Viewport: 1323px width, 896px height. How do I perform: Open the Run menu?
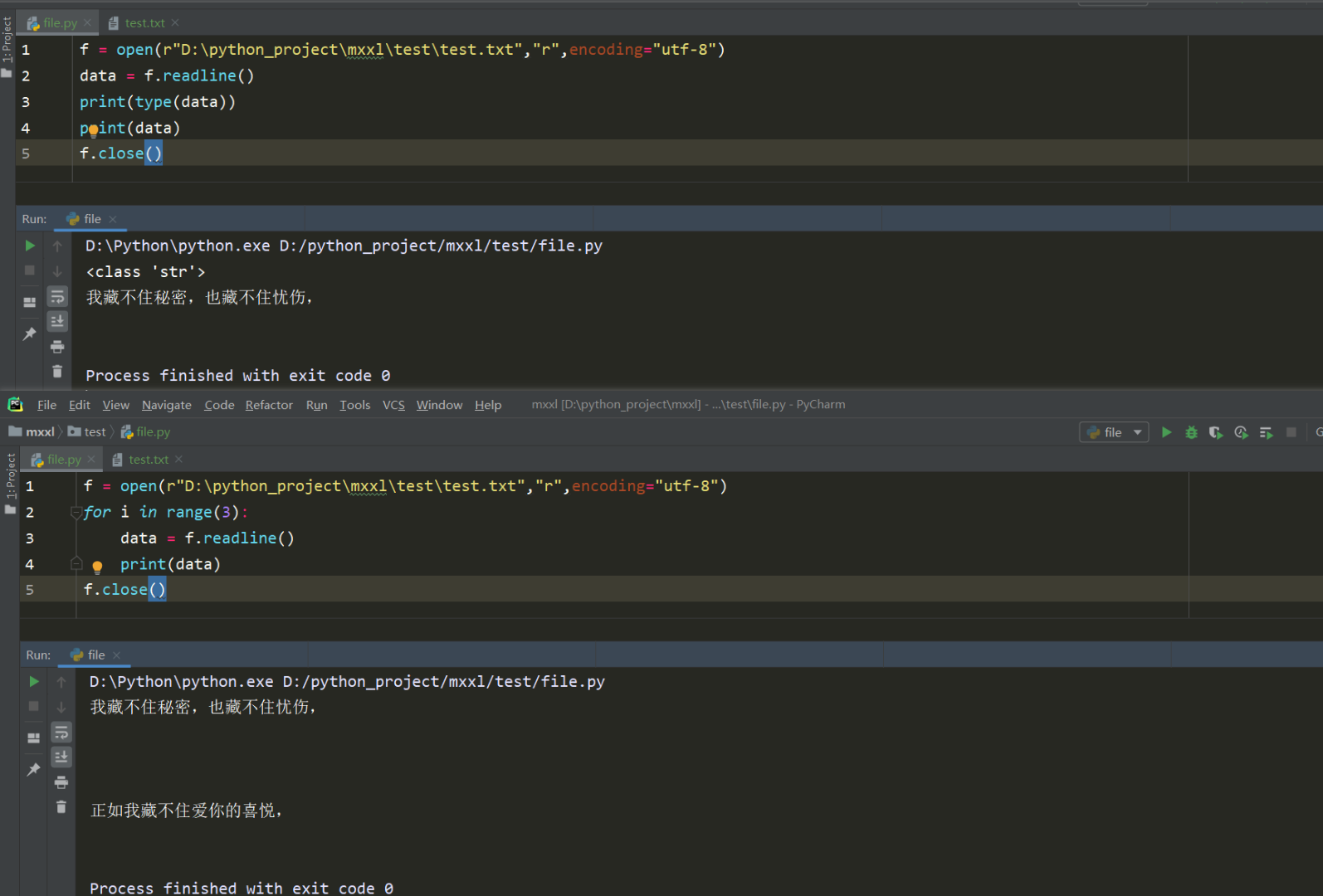[x=317, y=405]
